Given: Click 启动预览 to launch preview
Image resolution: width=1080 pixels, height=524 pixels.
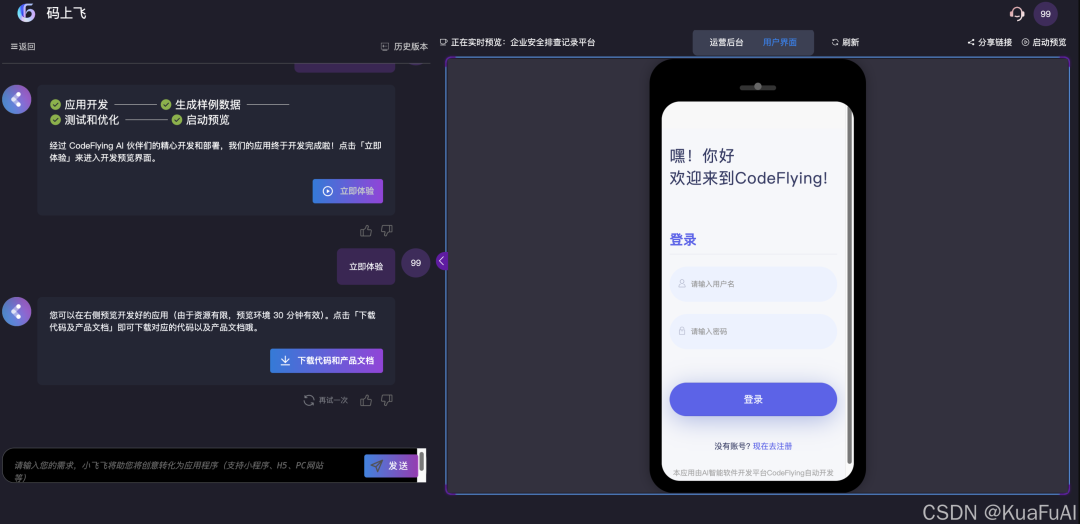Looking at the screenshot, I should pos(1043,43).
